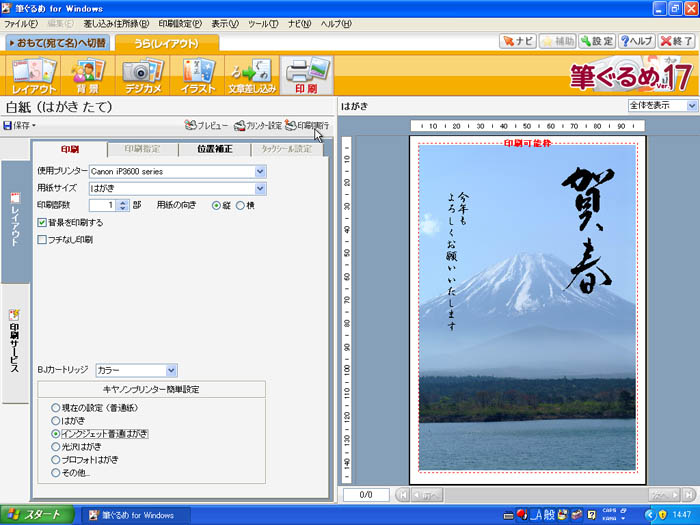Viewport: 700px width, 525px height.
Task: Click the おもて(宛て名)へ切替 button
Action: [x=57, y=43]
